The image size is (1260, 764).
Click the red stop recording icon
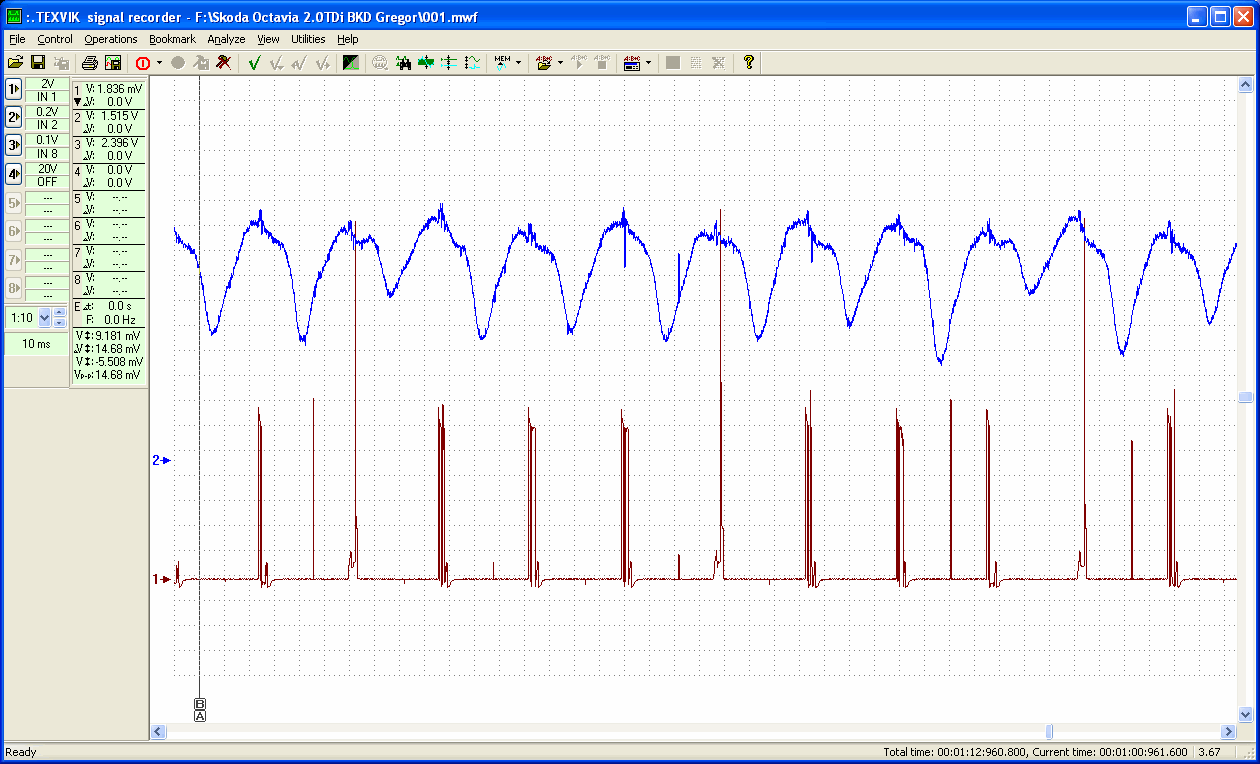pos(143,63)
